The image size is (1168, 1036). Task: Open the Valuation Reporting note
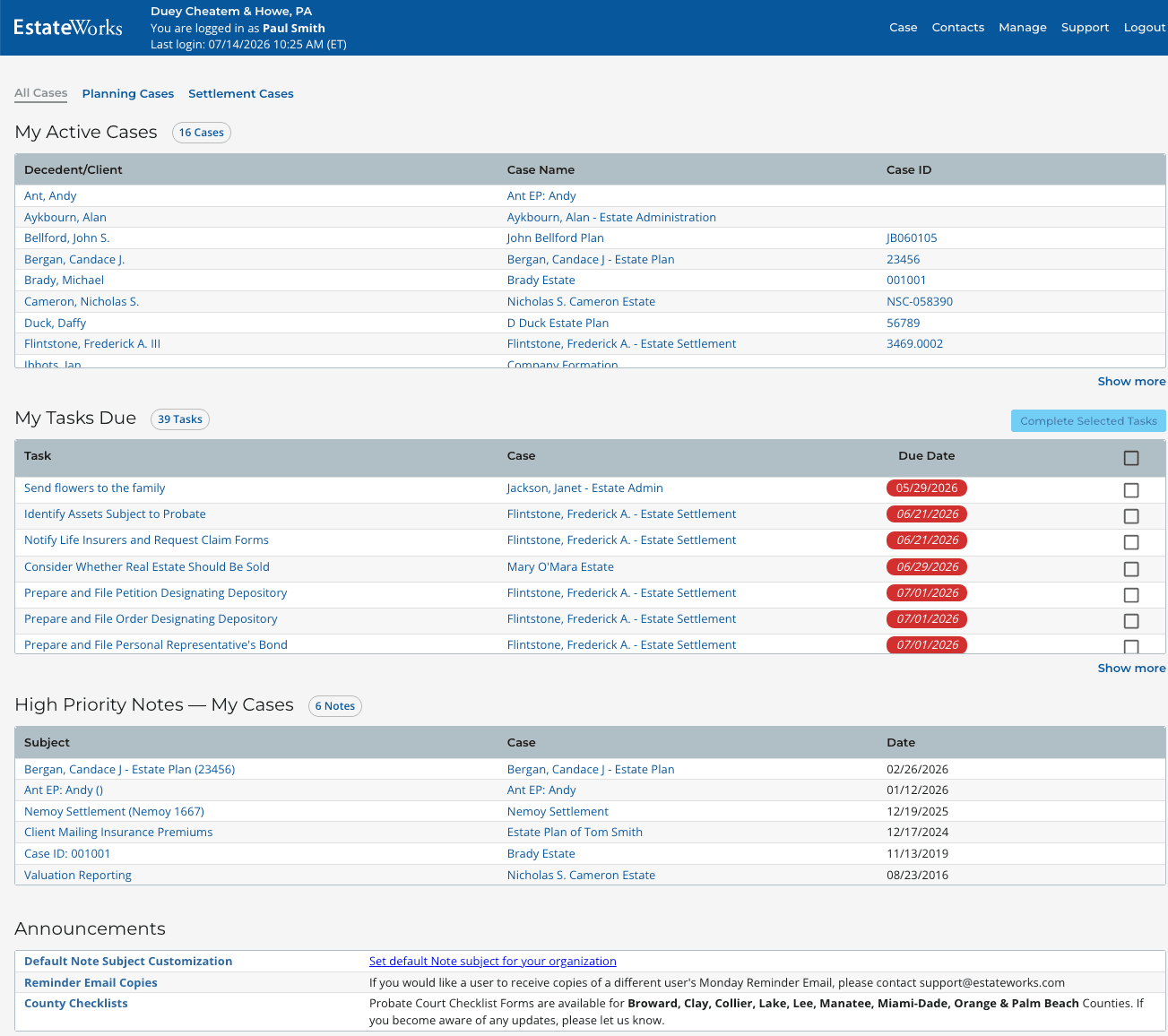78,875
